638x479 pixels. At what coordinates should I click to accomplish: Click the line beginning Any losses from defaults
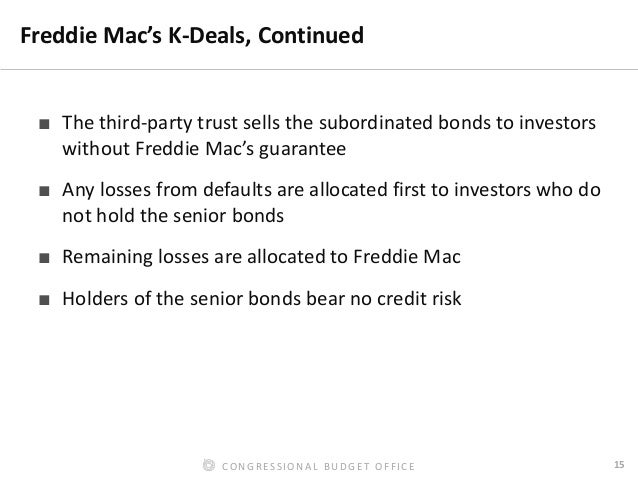331,190
